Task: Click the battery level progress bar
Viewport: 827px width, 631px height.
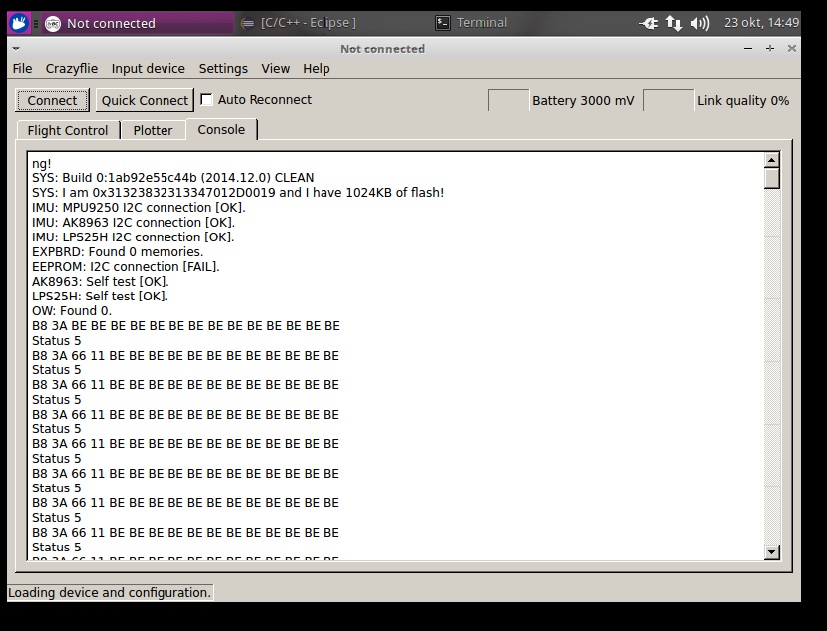Action: [508, 100]
